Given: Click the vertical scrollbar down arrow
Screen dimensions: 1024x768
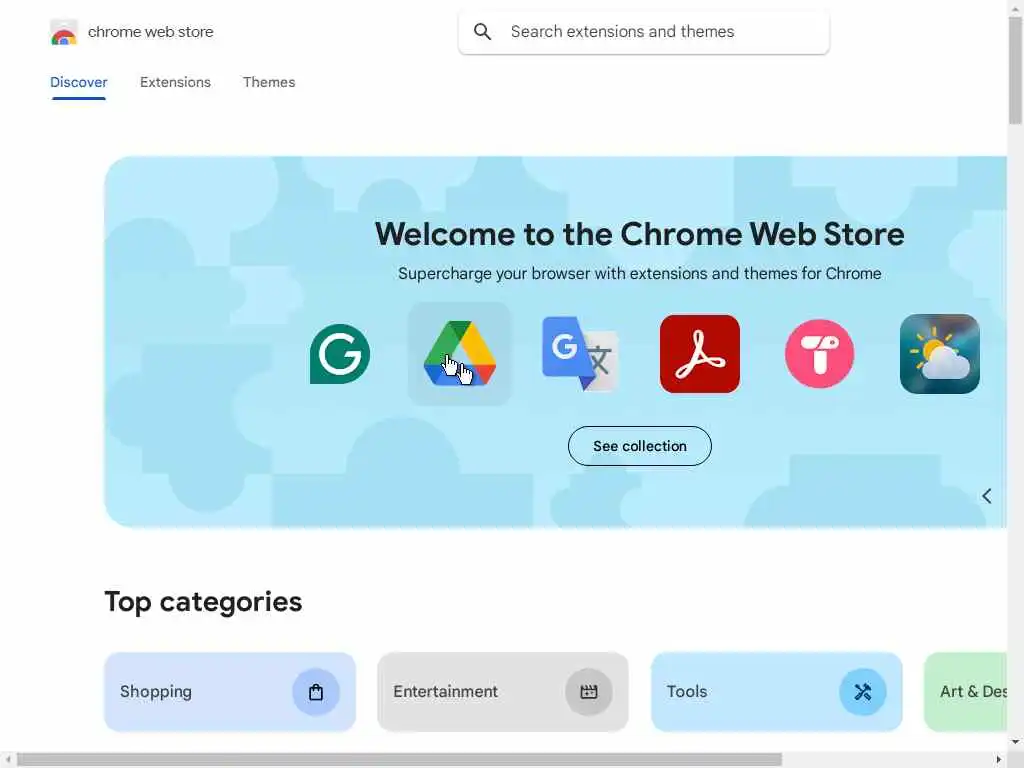Looking at the screenshot, I should (x=1015, y=742).
